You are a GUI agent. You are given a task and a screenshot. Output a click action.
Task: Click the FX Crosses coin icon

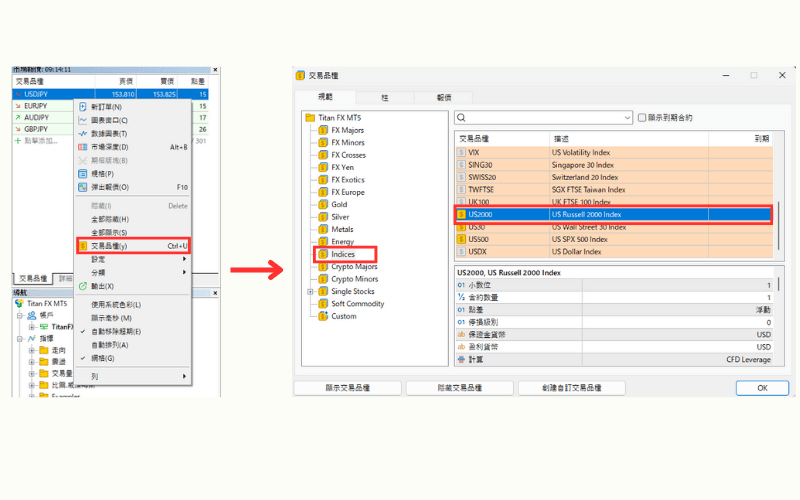[323, 155]
